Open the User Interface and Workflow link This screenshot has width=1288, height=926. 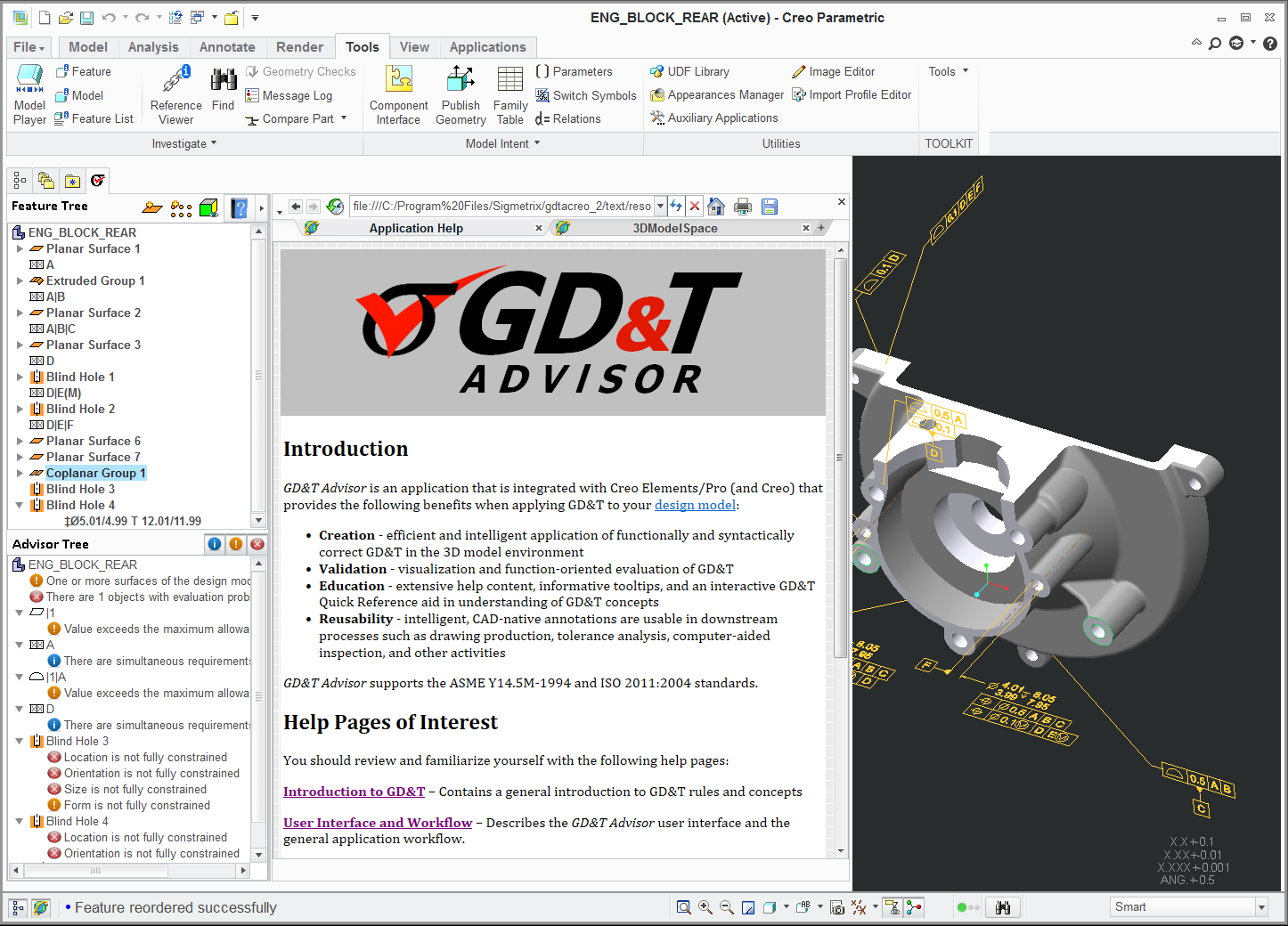pos(378,823)
